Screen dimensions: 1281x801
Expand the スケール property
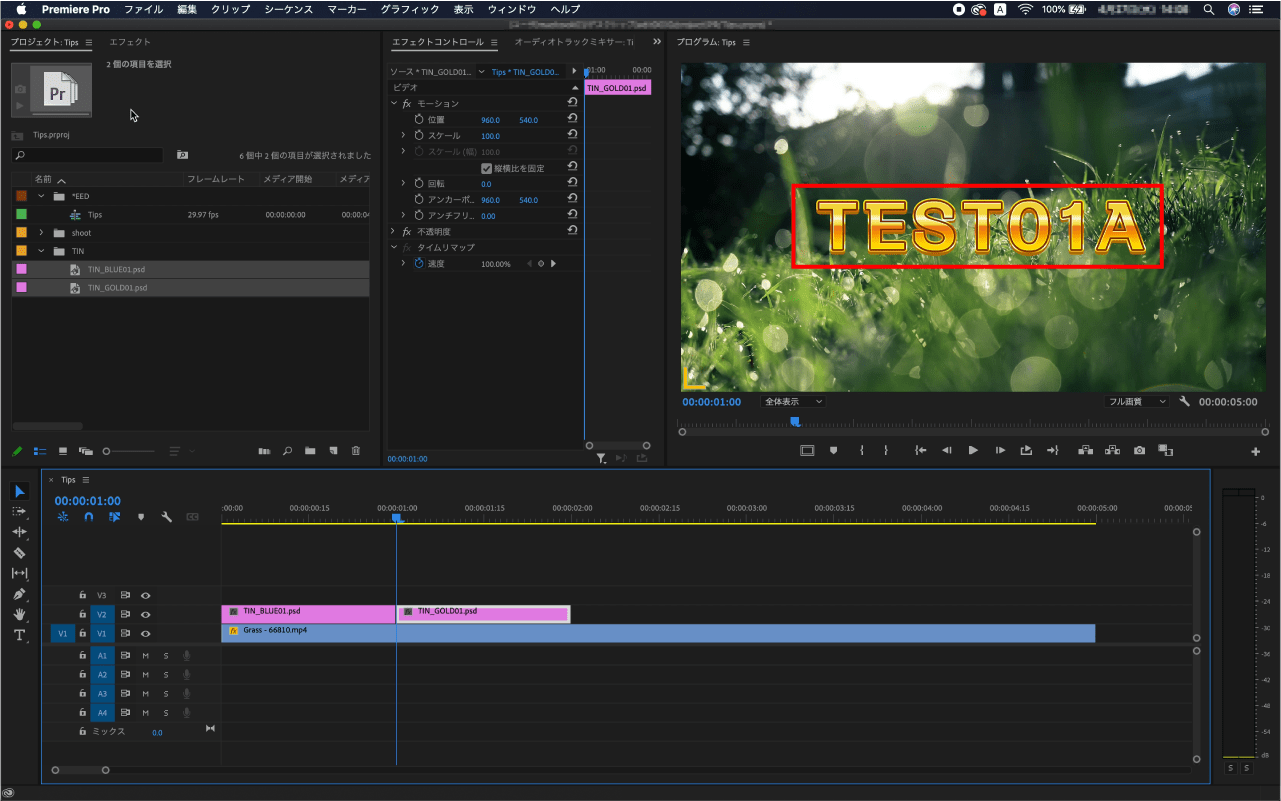tap(404, 135)
